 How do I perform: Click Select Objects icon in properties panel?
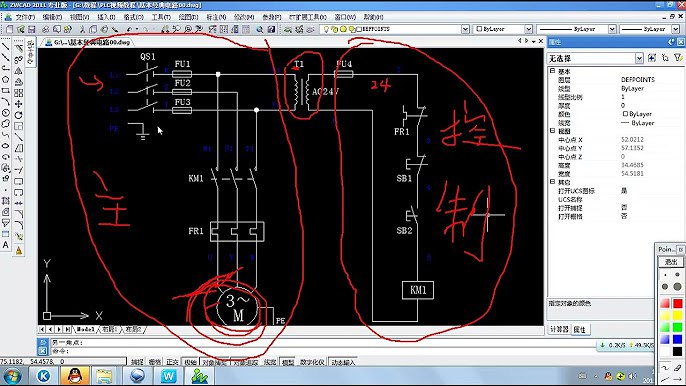(665, 58)
